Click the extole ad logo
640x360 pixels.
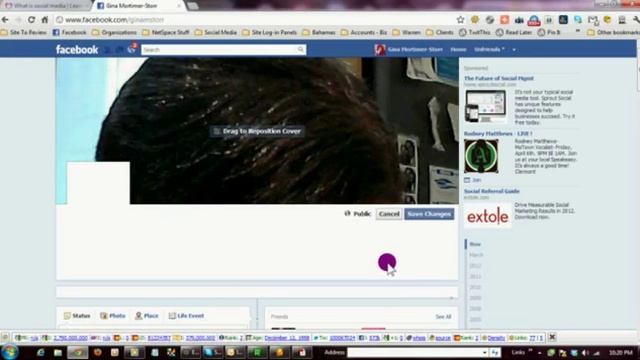click(x=488, y=216)
